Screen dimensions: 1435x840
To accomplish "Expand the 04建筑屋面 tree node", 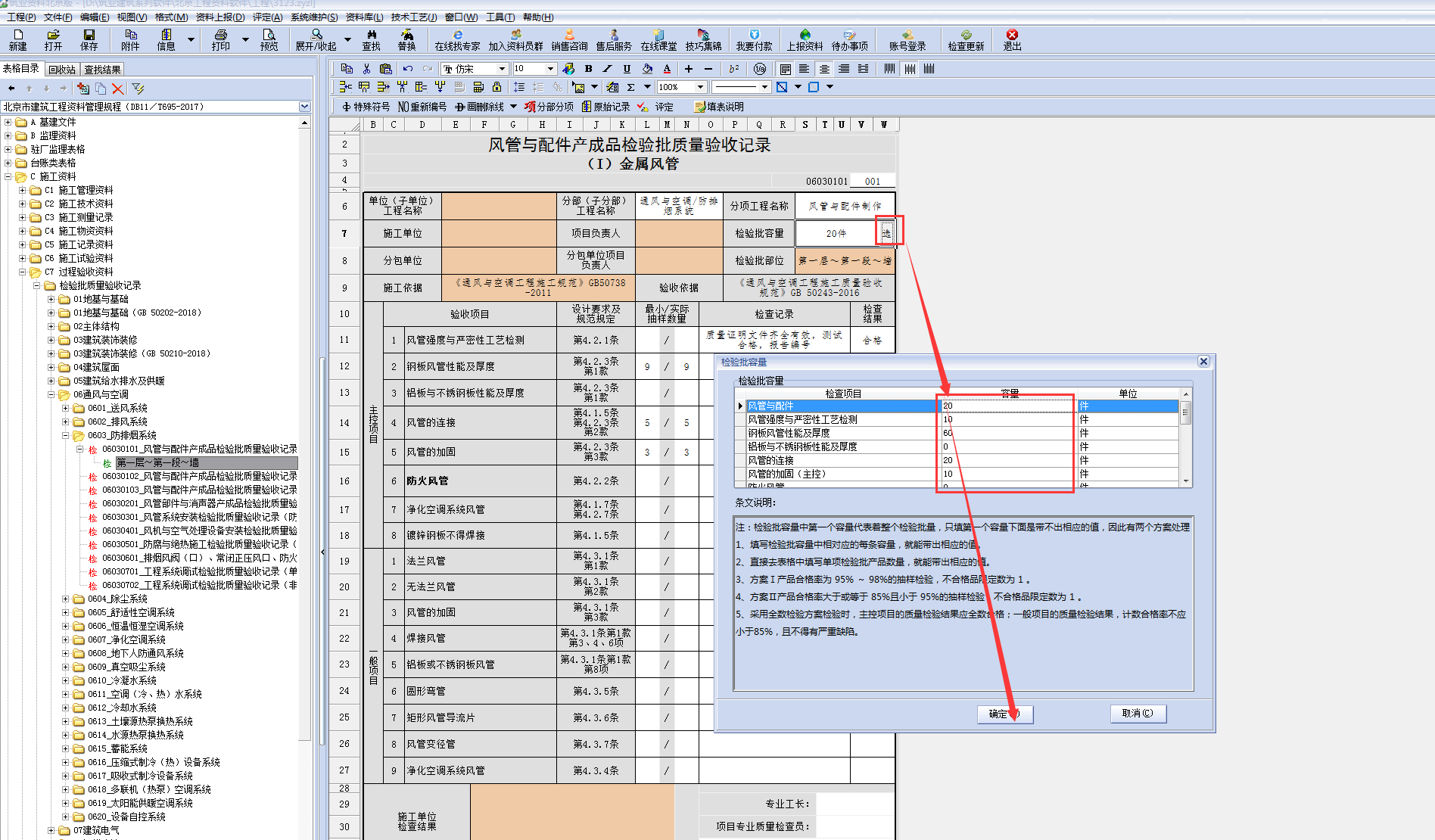I will [51, 367].
